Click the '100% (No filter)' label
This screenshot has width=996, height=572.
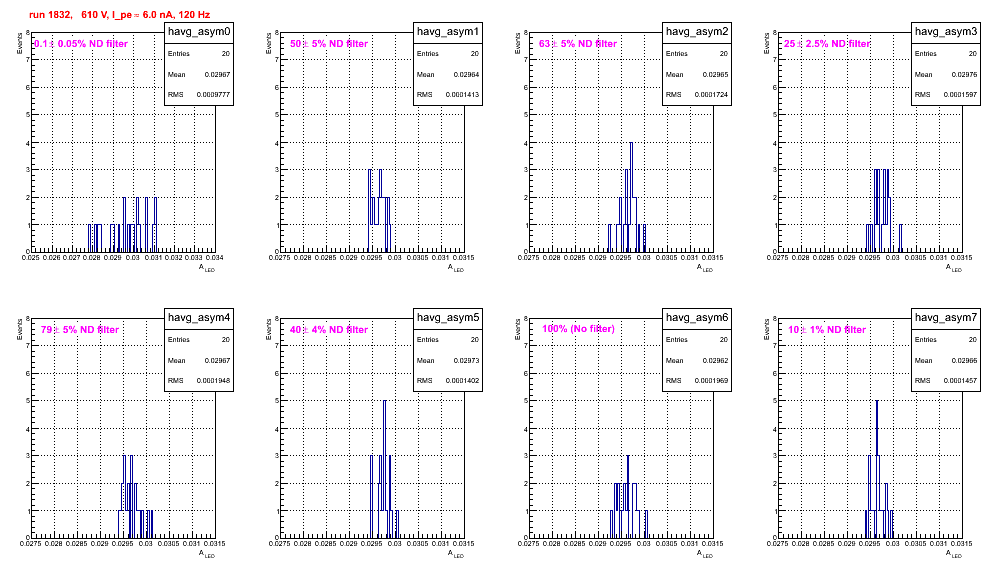pyautogui.click(x=579, y=329)
